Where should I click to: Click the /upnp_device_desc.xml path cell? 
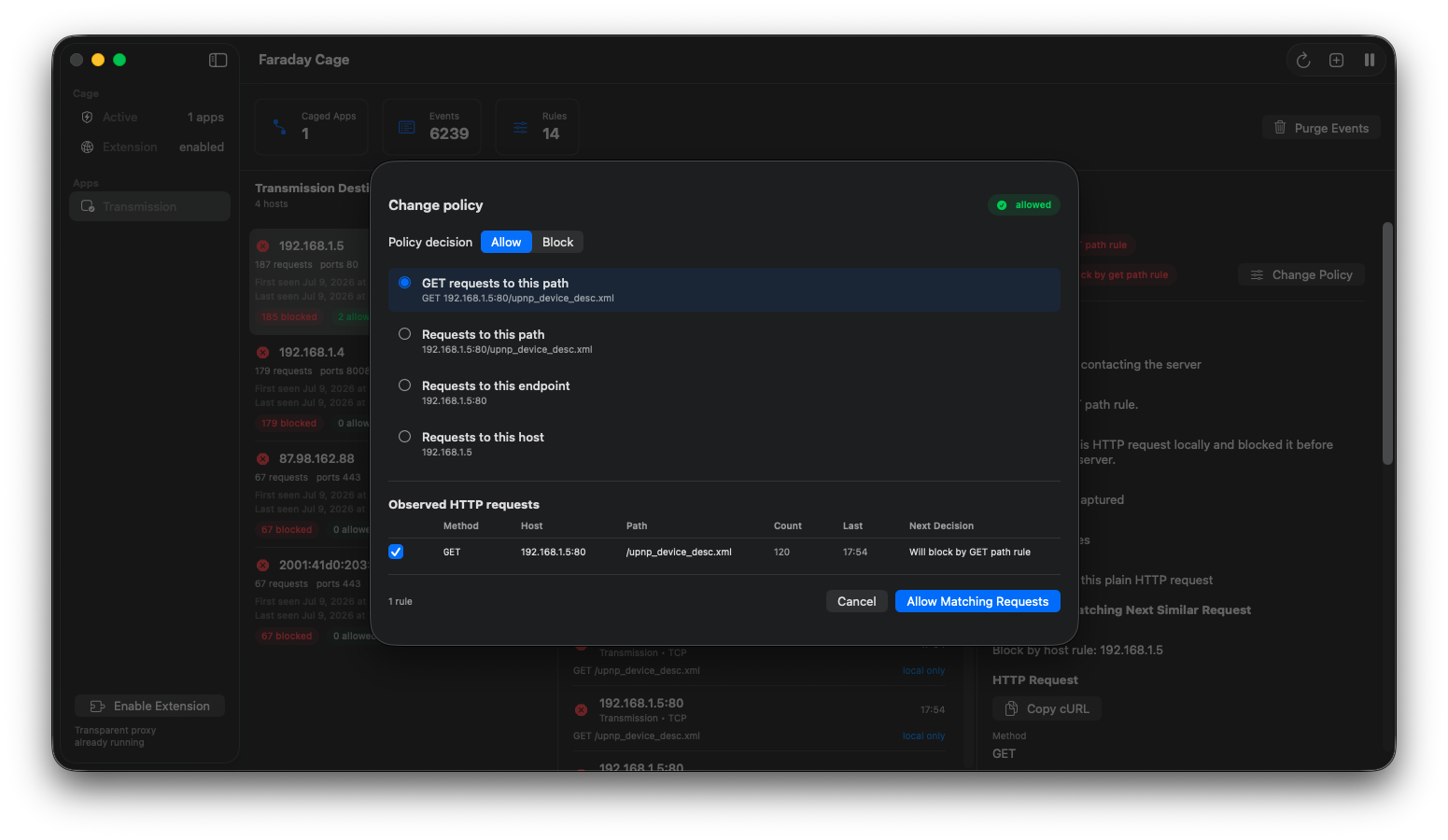point(679,553)
